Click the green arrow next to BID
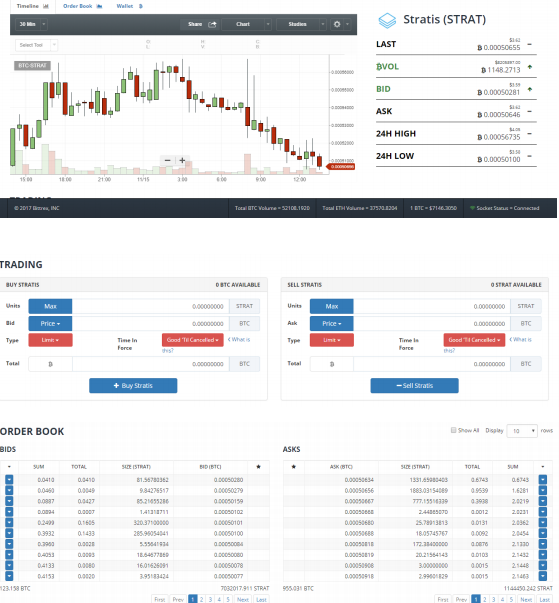The width and height of the screenshot is (559, 603). (530, 89)
